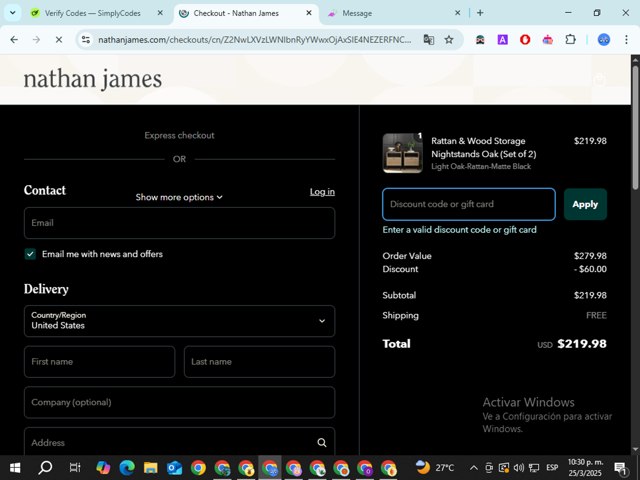Open Outlook from the taskbar
The width and height of the screenshot is (640, 480).
(x=174, y=468)
